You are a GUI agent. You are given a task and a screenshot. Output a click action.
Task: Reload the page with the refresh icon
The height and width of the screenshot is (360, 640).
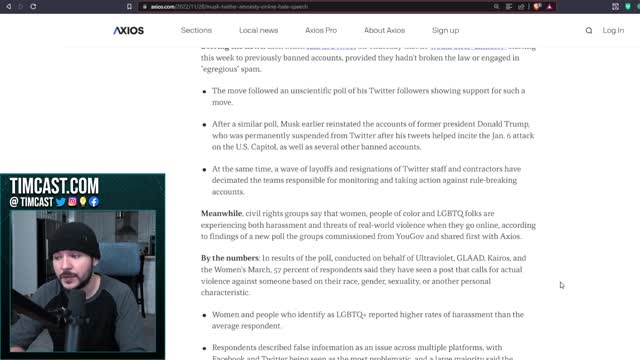pos(33,7)
